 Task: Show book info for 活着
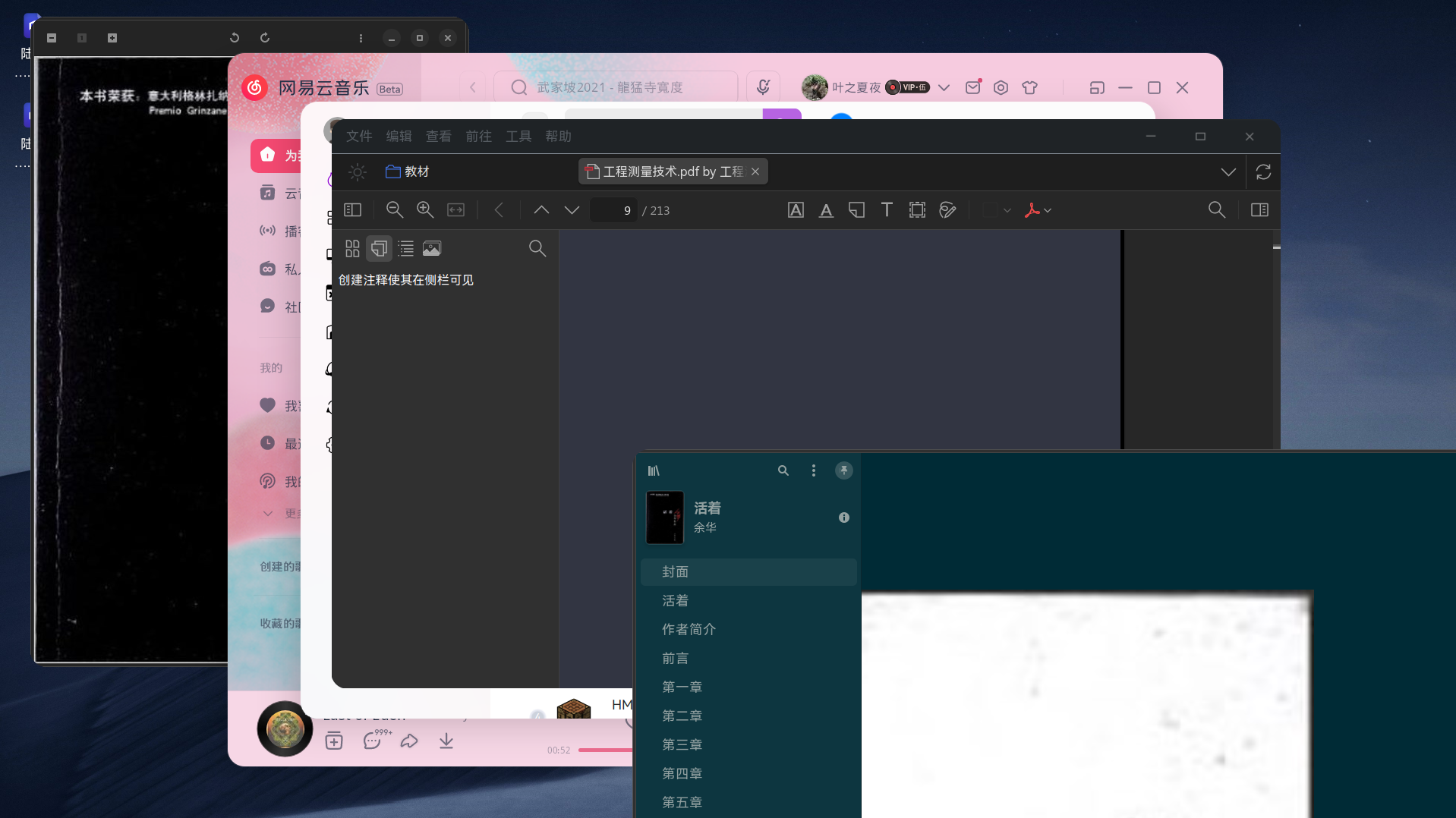coord(844,518)
